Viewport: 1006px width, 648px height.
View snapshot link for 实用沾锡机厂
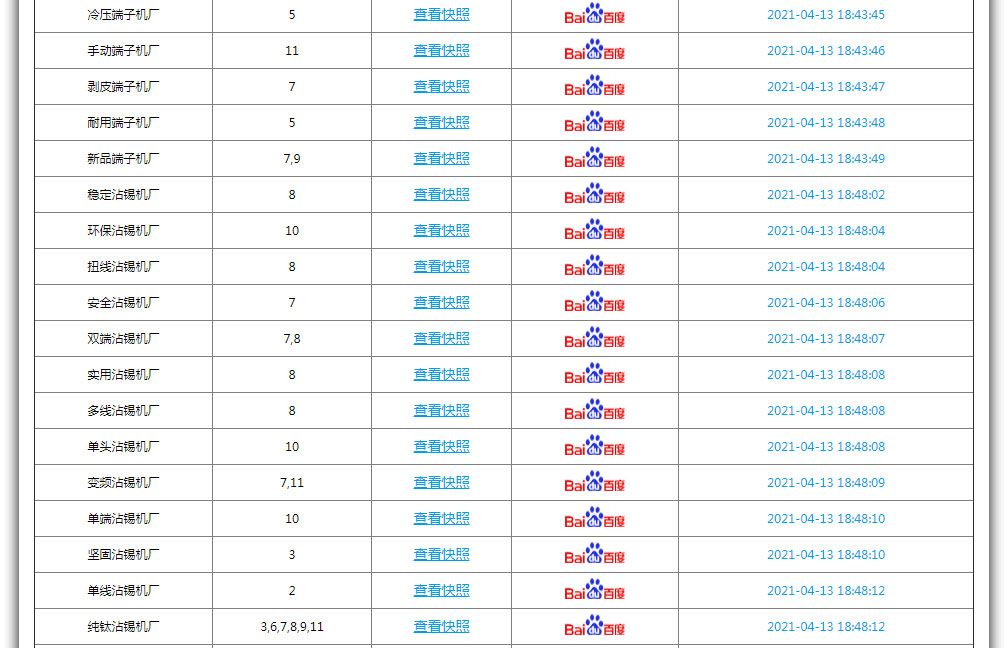[x=441, y=374]
